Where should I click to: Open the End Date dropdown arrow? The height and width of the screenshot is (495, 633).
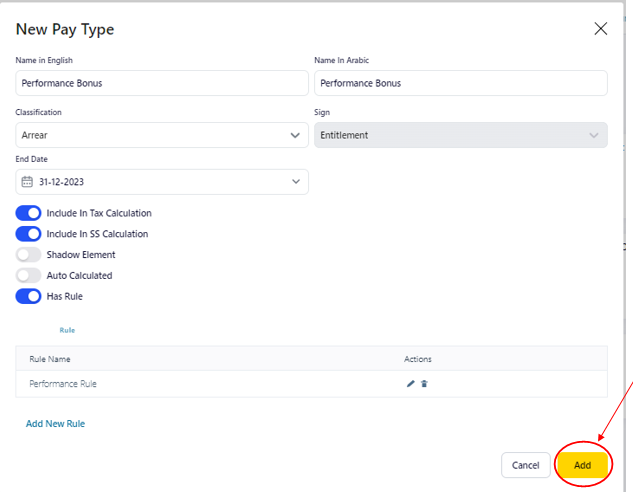[295, 182]
